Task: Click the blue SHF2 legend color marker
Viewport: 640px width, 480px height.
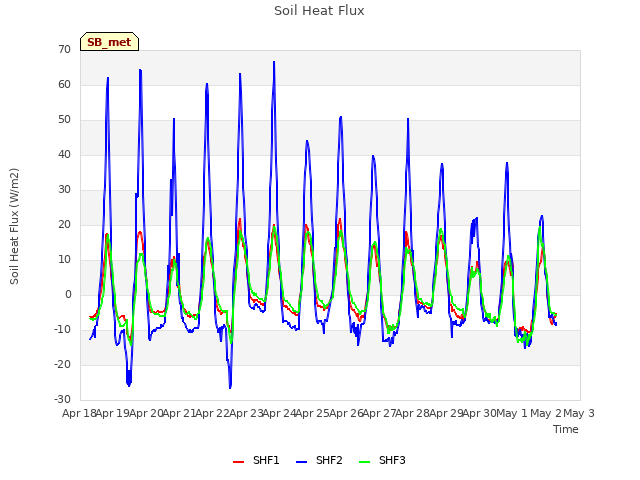Action: point(301,462)
